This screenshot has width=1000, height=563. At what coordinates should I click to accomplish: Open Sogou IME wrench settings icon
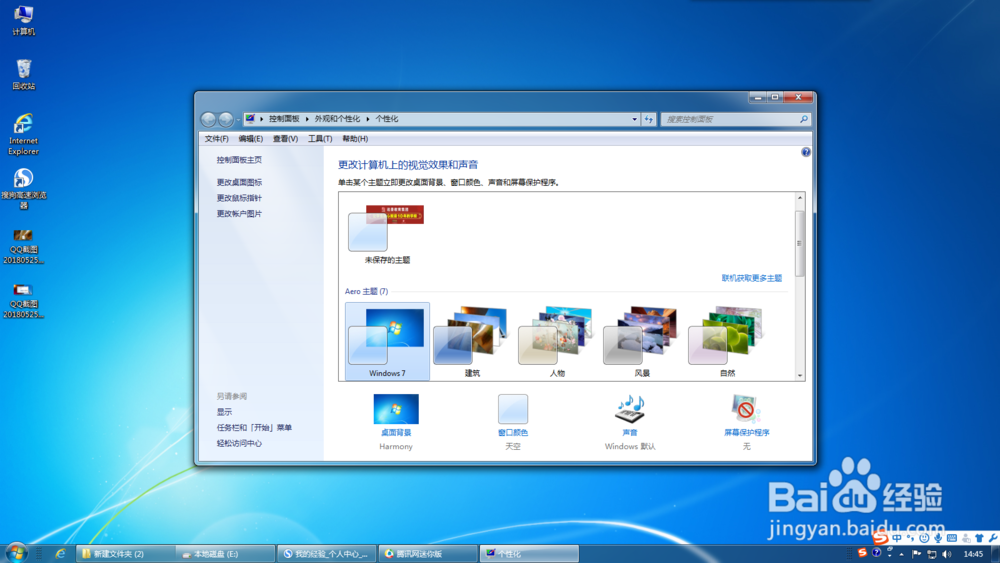[992, 538]
